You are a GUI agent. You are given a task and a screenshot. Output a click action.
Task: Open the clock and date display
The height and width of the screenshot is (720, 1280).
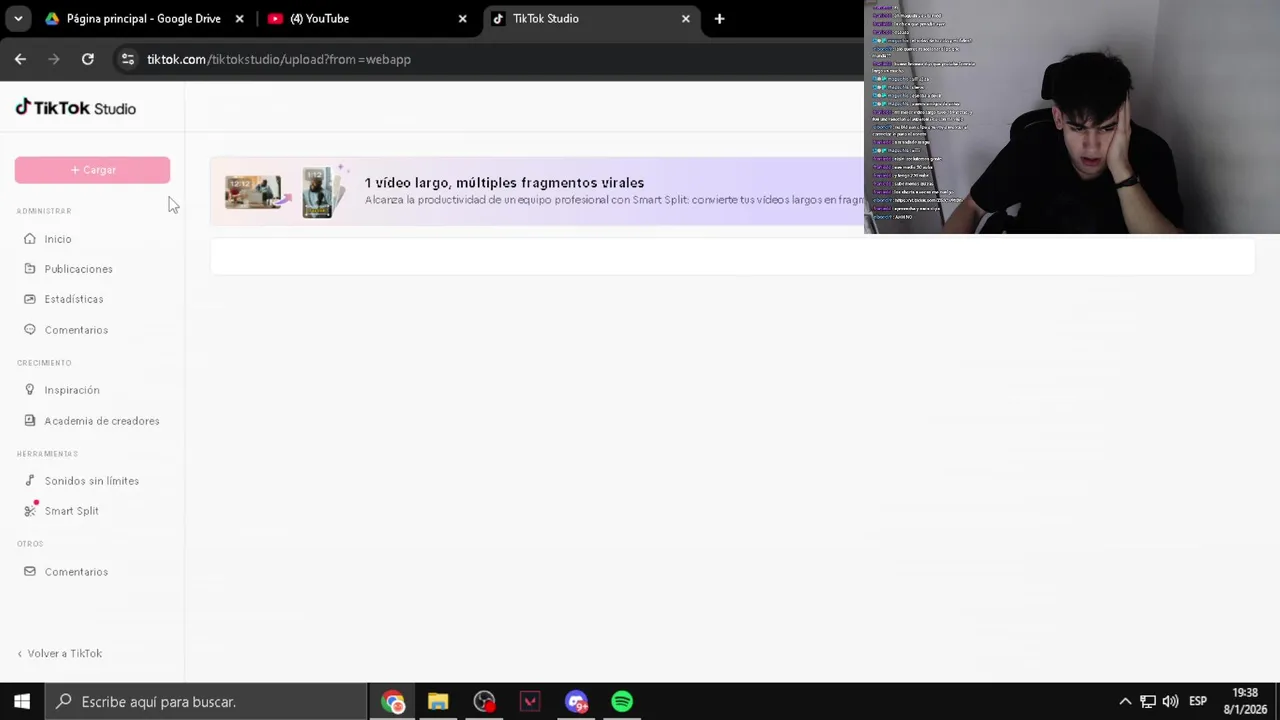point(1245,701)
